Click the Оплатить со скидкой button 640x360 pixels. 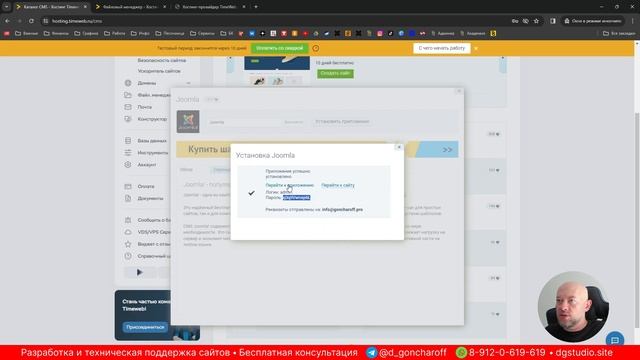[280, 48]
